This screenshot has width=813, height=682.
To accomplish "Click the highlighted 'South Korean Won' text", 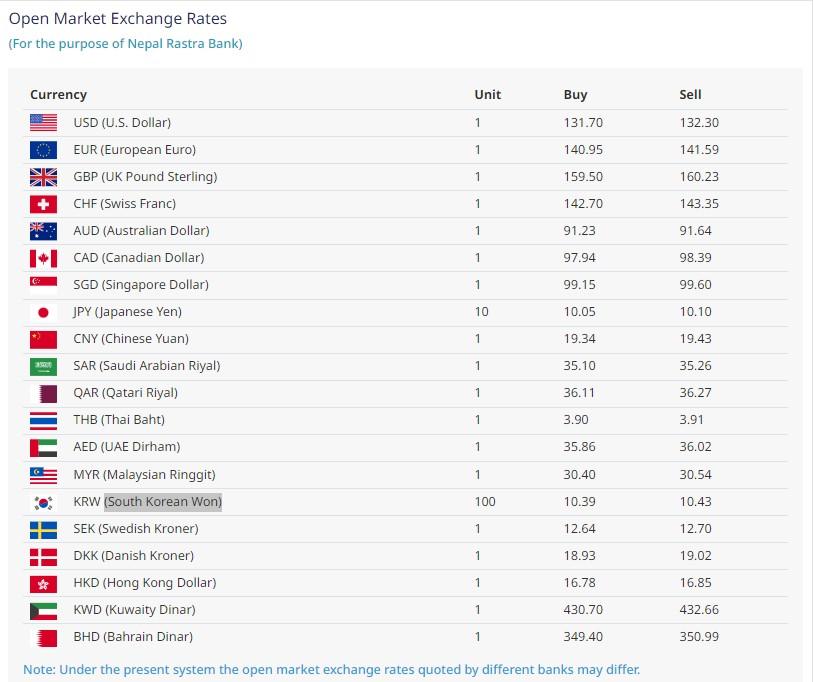I will point(163,502).
